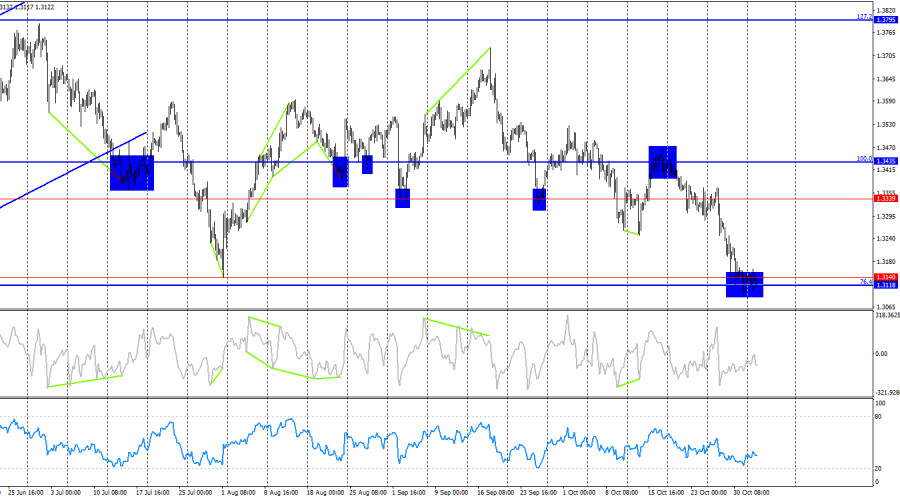Click the 1.3295 price scale value
The height and width of the screenshot is (500, 900).
886,216
